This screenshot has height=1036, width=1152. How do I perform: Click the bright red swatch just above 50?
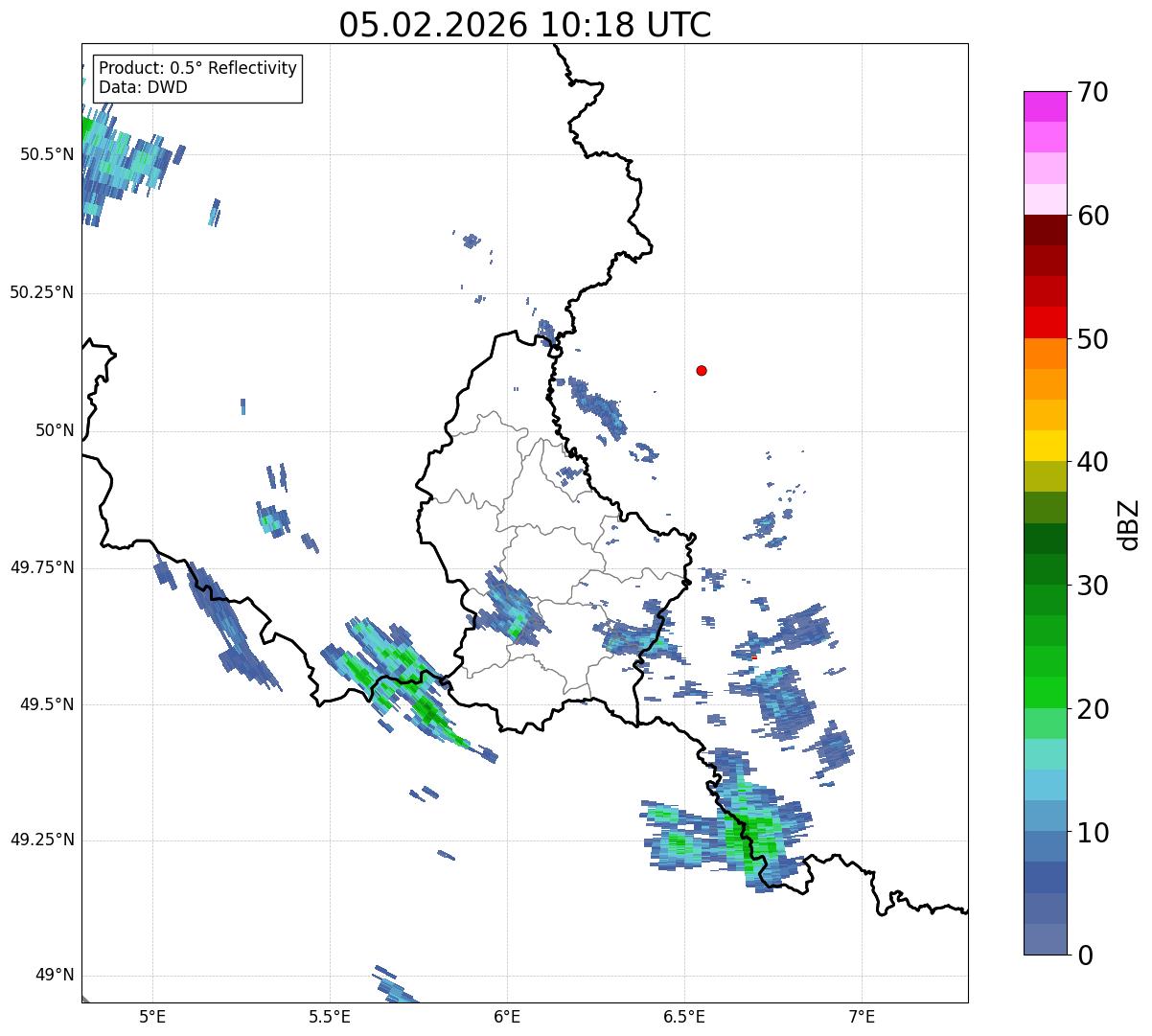tap(1045, 323)
